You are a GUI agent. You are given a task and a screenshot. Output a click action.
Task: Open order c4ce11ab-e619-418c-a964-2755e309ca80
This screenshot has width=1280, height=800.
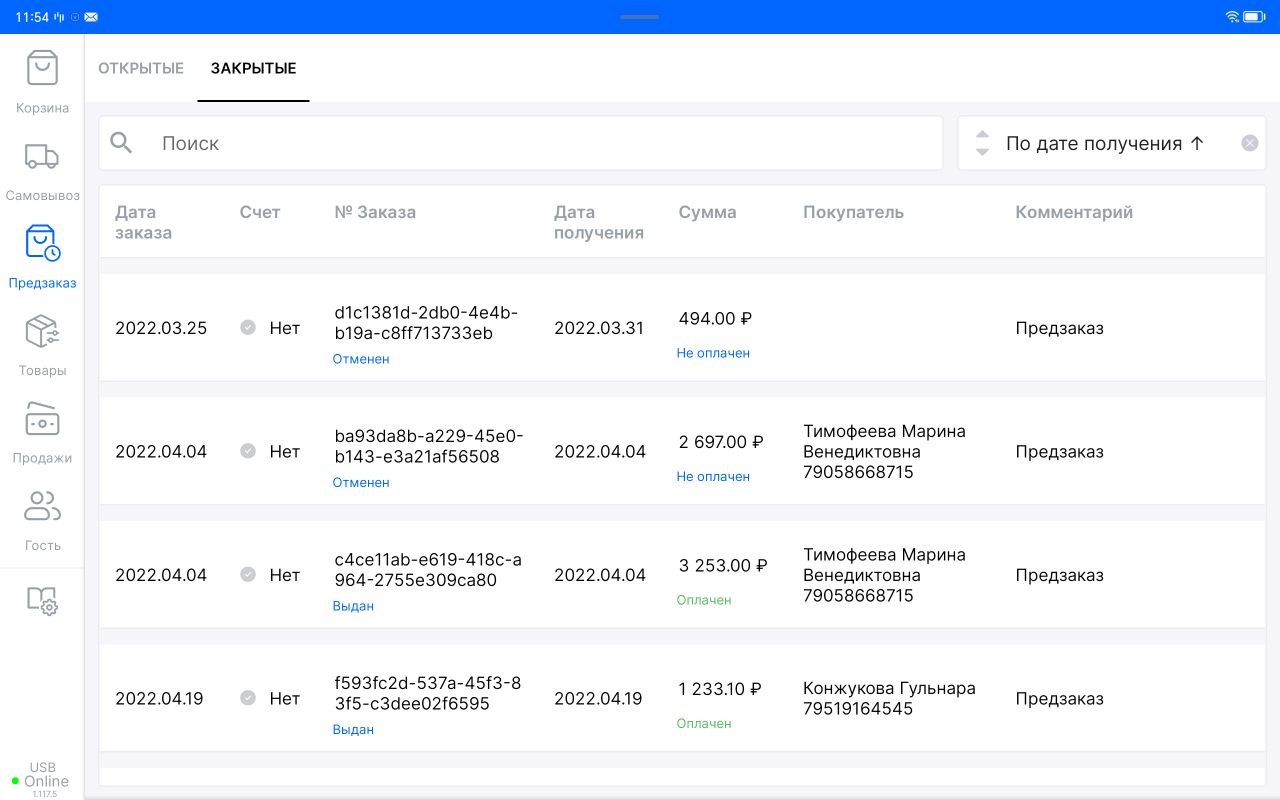pyautogui.click(x=428, y=570)
